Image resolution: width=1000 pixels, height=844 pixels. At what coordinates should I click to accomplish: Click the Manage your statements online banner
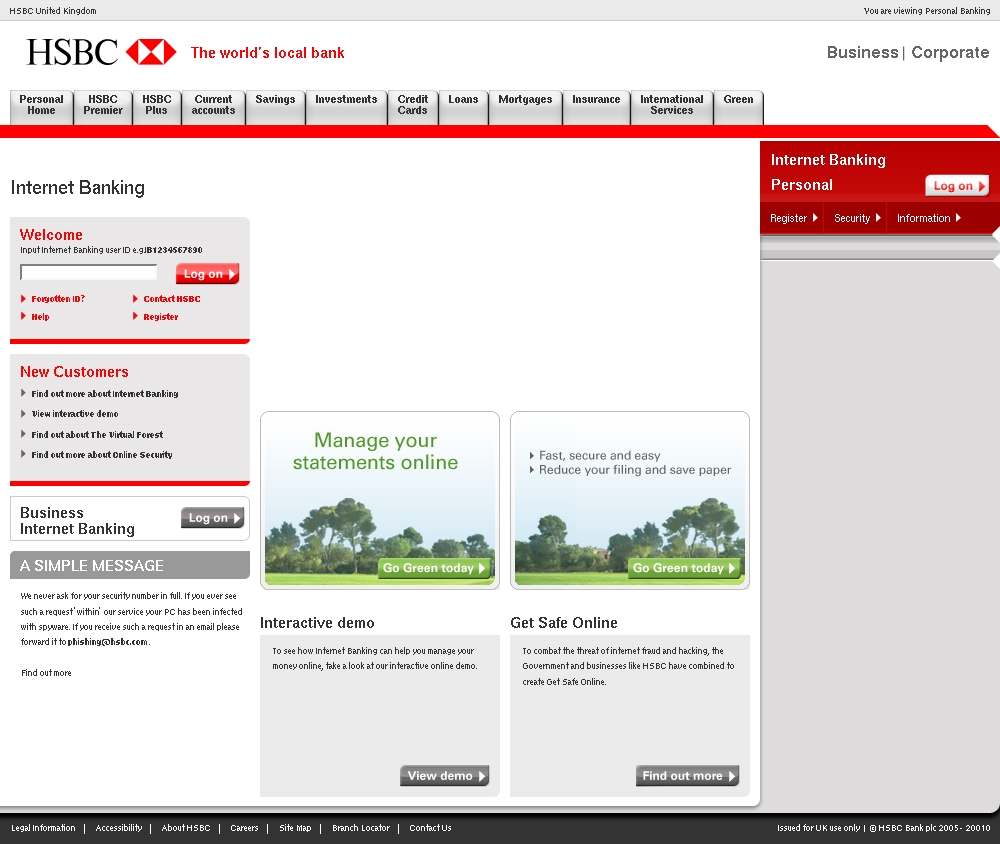379,500
